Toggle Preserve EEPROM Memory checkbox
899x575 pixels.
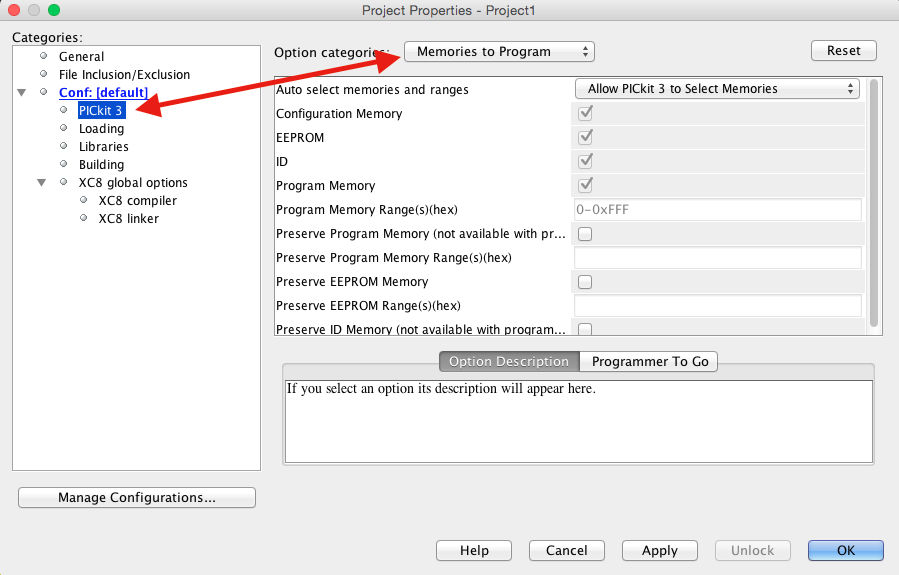[585, 282]
